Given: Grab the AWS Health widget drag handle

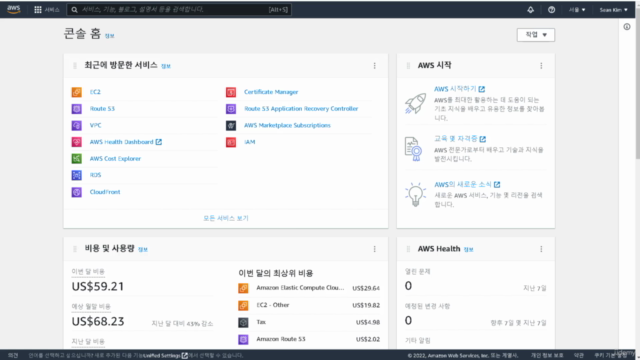Looking at the screenshot, I should pyautogui.click(x=408, y=249).
